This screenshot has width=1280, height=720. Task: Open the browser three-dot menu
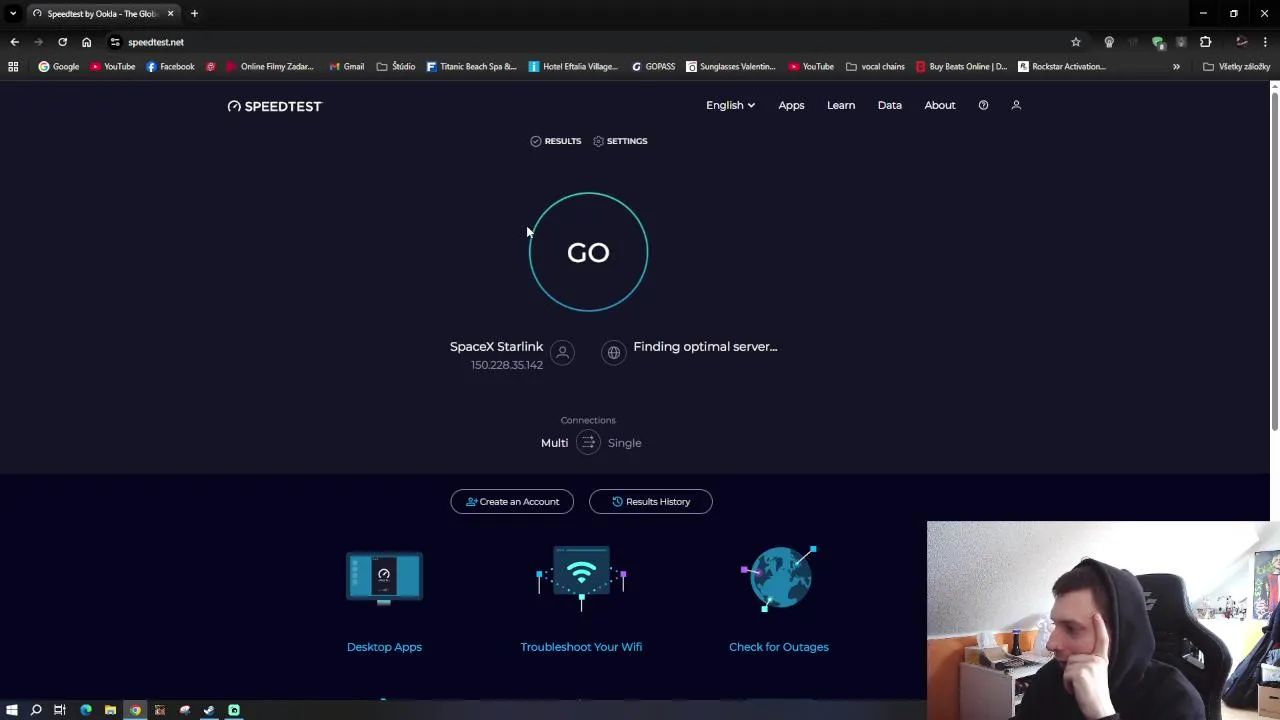click(1265, 42)
